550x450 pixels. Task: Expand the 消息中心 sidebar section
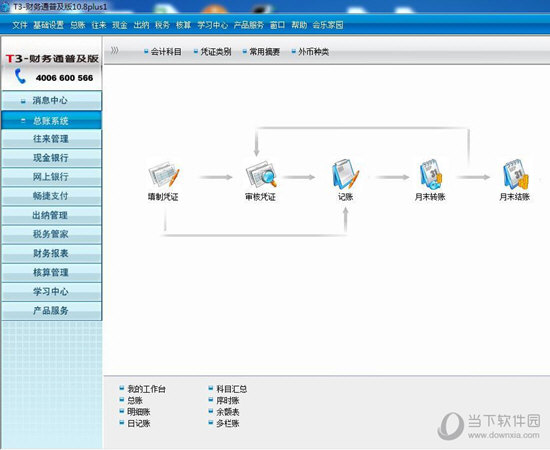[x=52, y=100]
